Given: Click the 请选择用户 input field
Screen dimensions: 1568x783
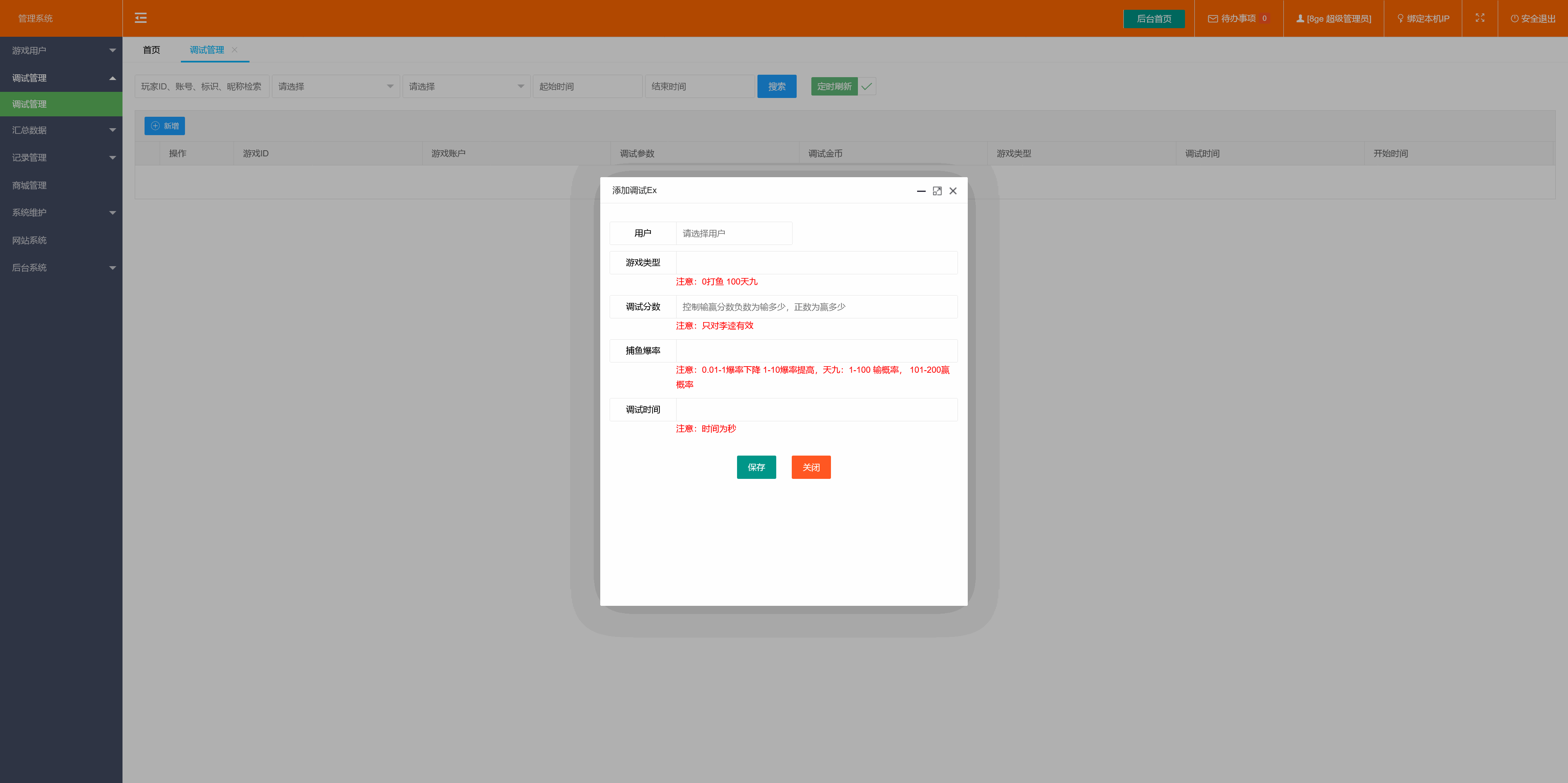Looking at the screenshot, I should point(733,234).
